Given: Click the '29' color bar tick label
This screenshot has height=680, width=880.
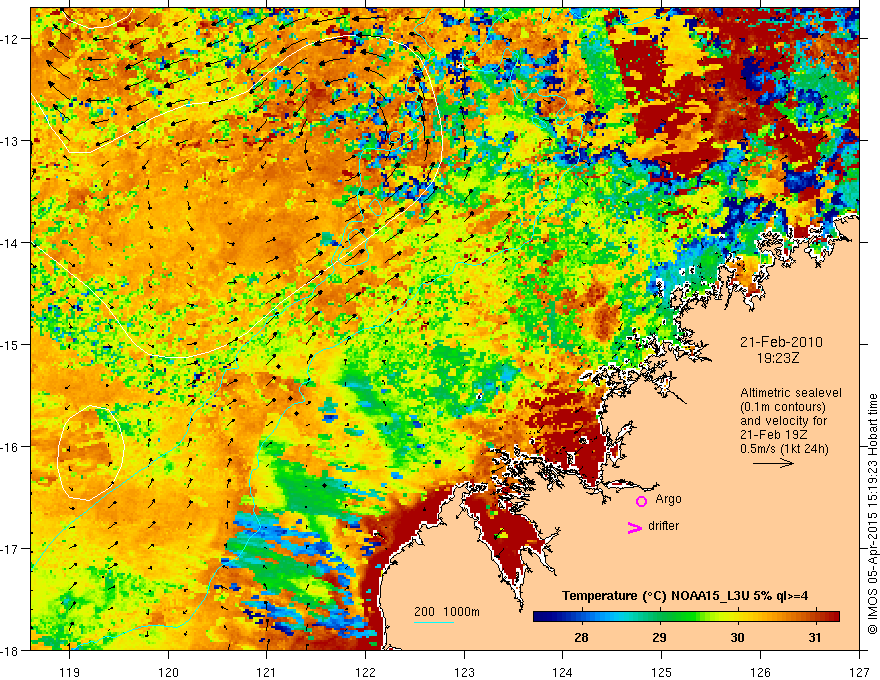Looking at the screenshot, I should (x=659, y=638).
